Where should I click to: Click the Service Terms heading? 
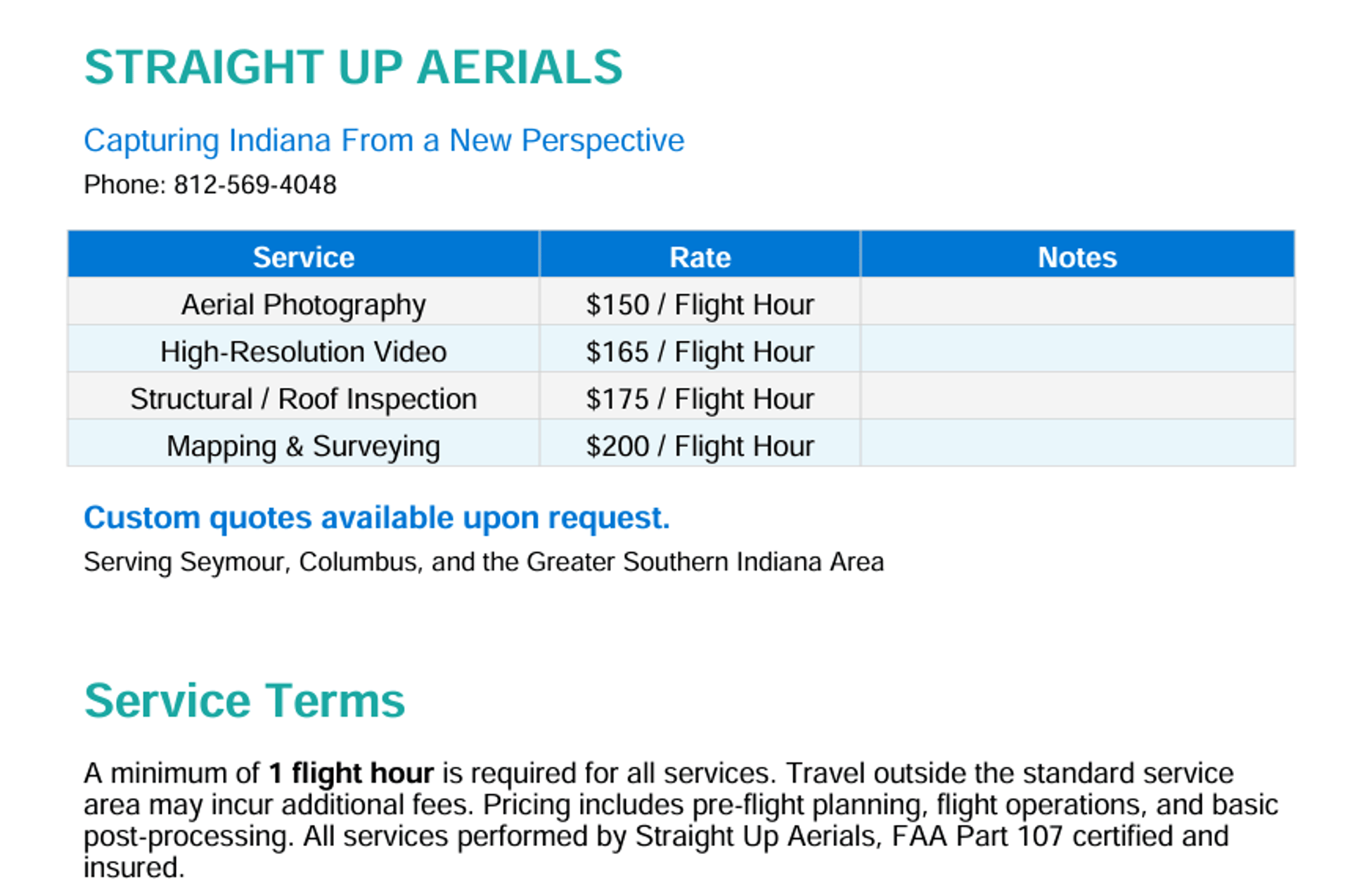[244, 701]
